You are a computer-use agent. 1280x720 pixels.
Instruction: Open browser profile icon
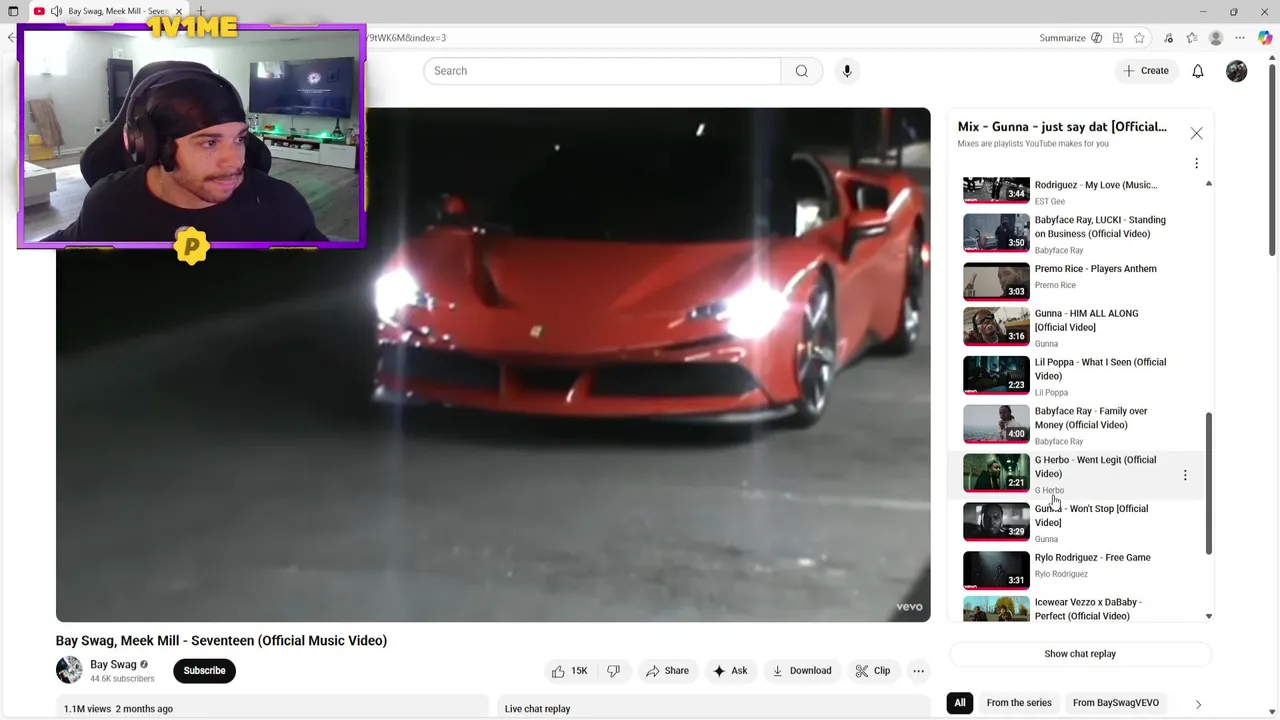(1216, 38)
